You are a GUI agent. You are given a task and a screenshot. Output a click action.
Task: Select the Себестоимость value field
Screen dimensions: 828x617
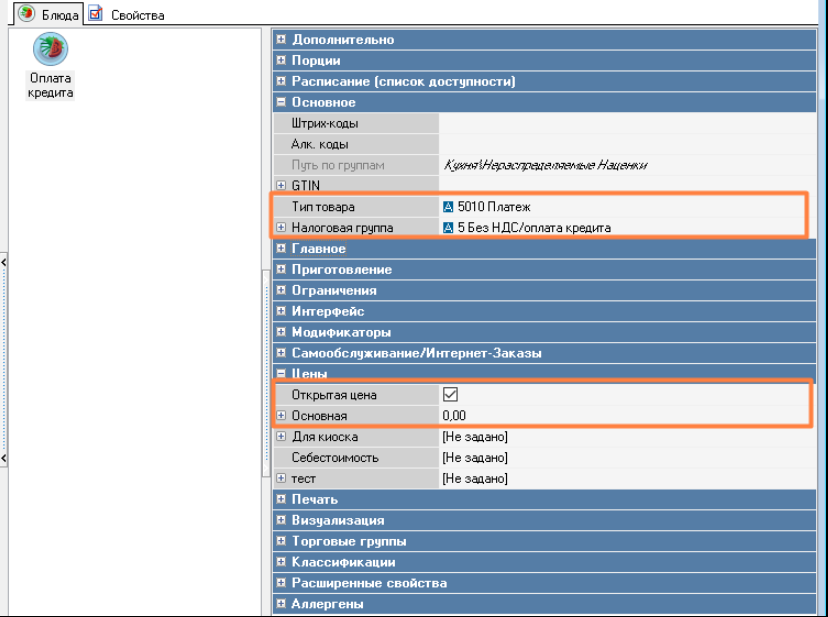click(620, 458)
